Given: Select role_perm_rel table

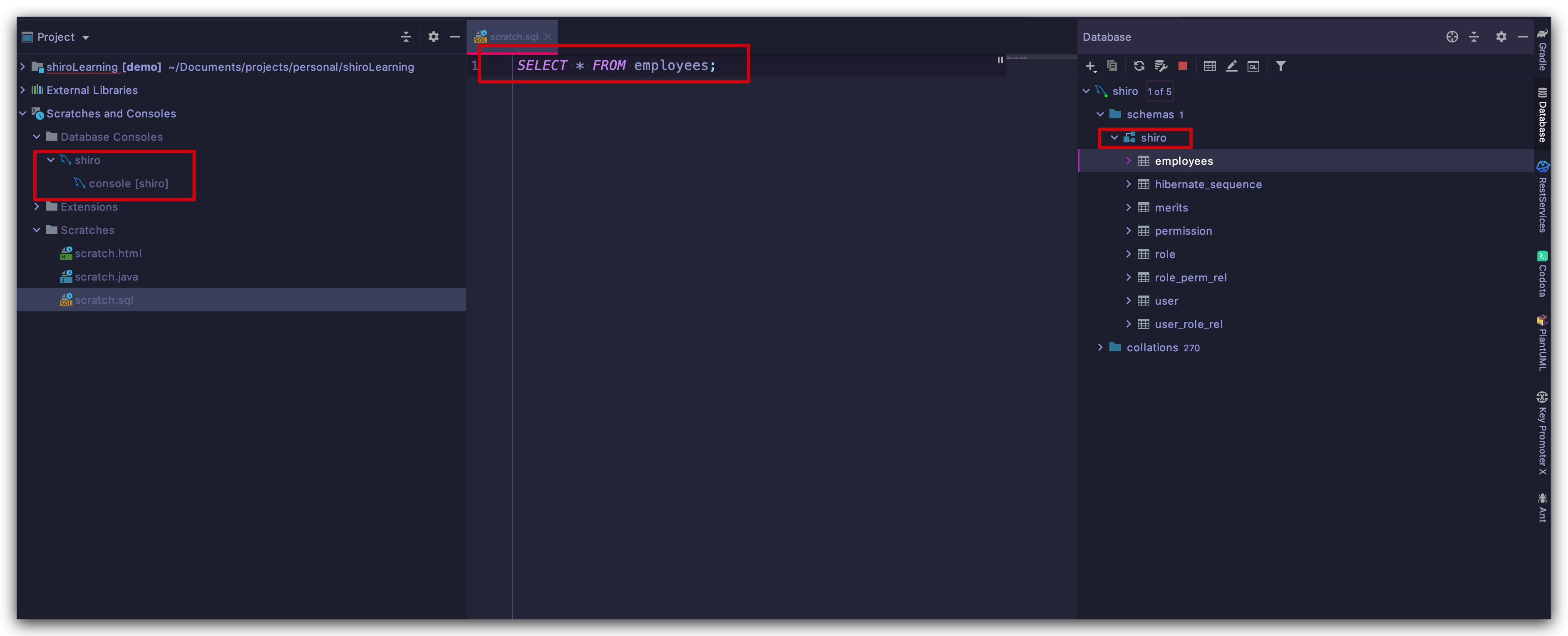Looking at the screenshot, I should click(x=1191, y=278).
